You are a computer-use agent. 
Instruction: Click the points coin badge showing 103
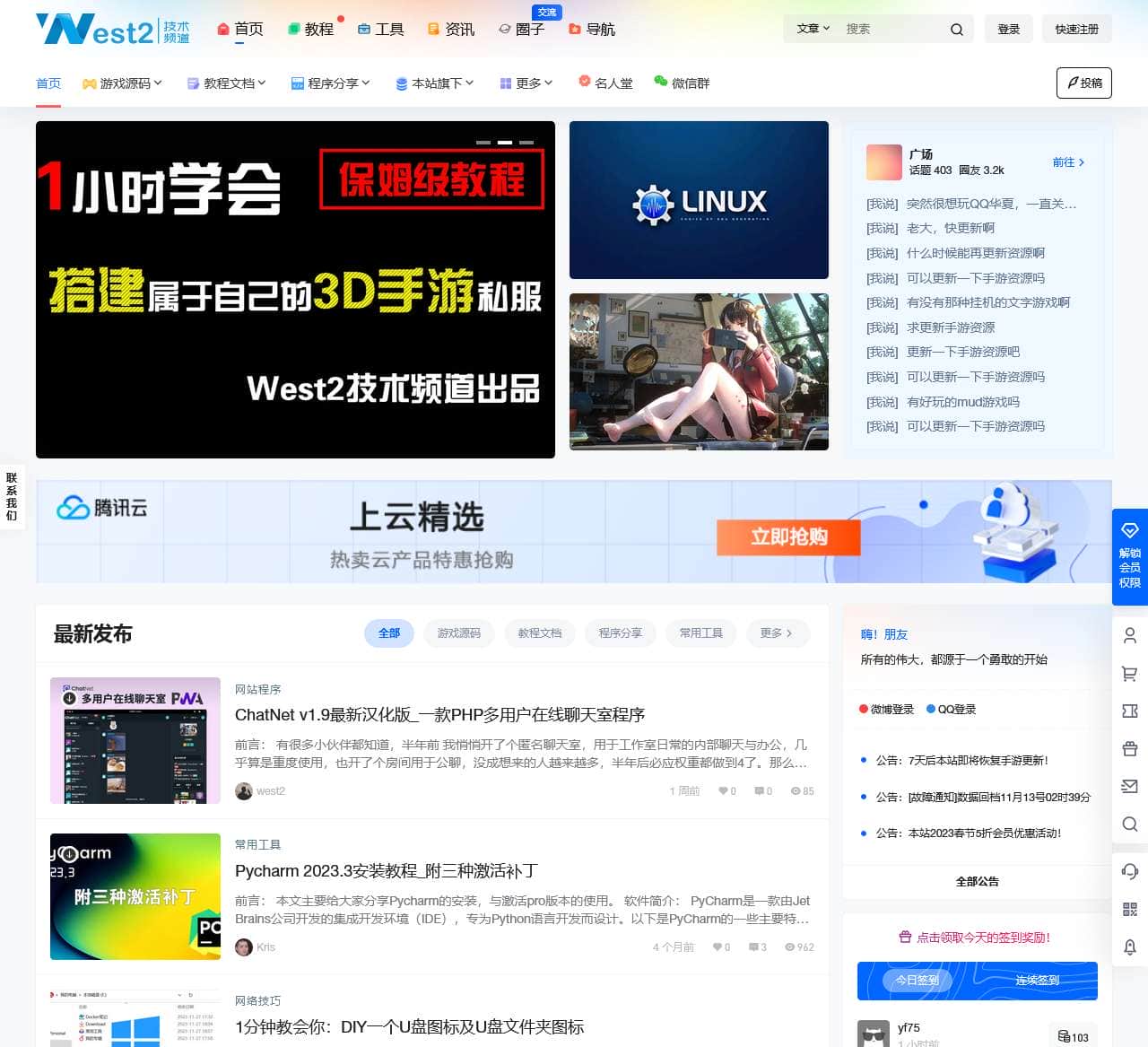click(x=1073, y=1037)
